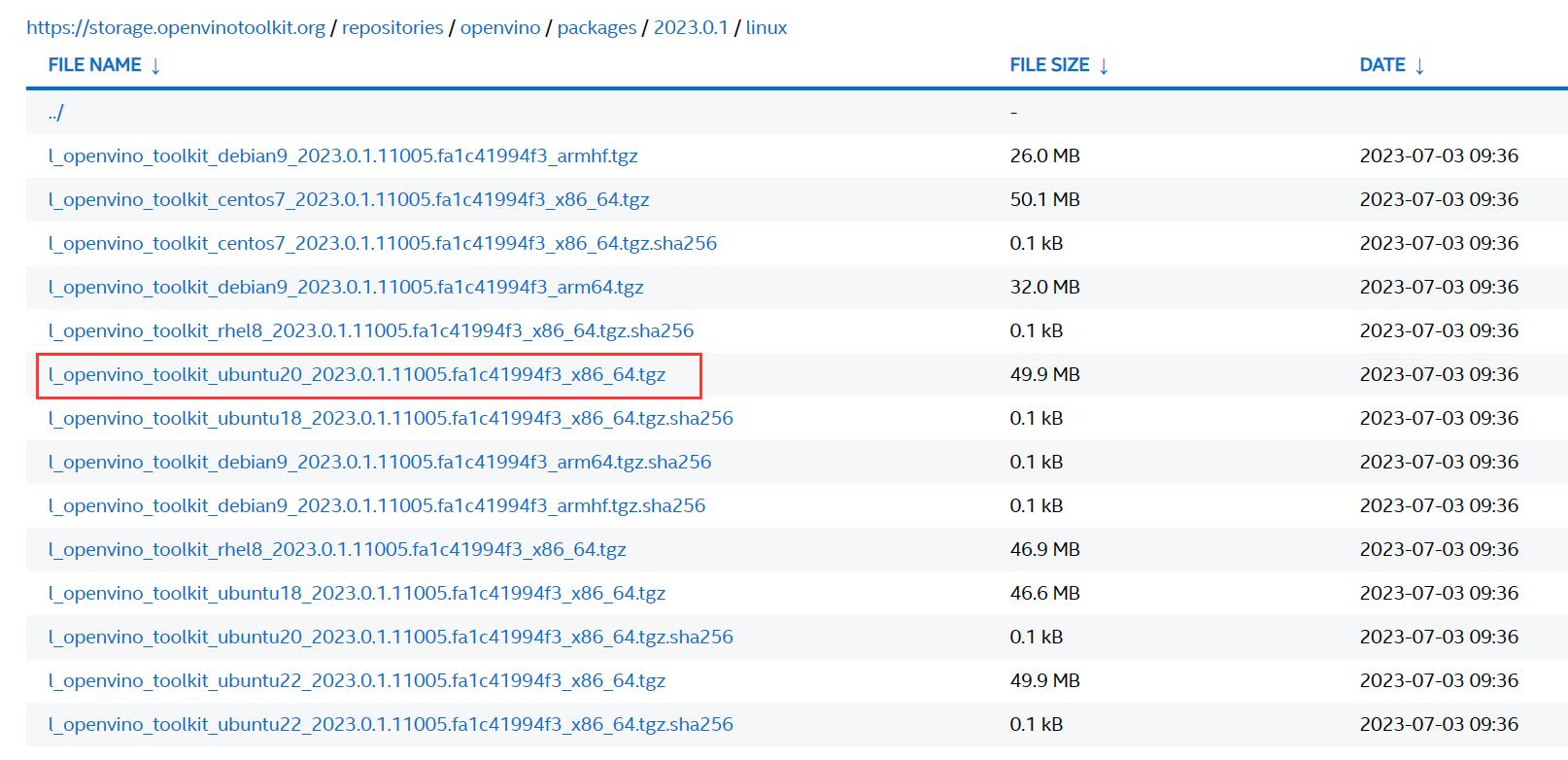Click the date in rhel8 x86_64.tgz row
This screenshot has width=1568, height=760.
(1439, 549)
